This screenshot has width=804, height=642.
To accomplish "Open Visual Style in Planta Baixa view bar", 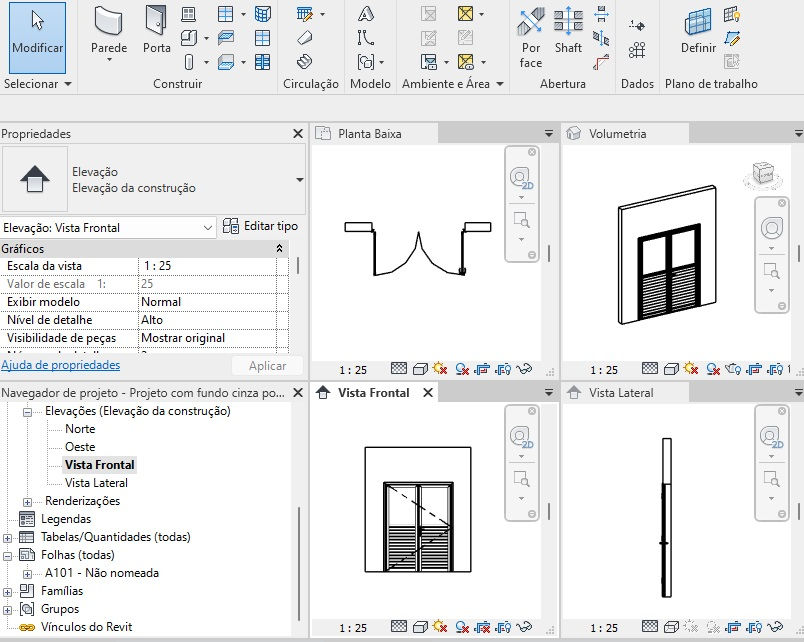I will 420,369.
